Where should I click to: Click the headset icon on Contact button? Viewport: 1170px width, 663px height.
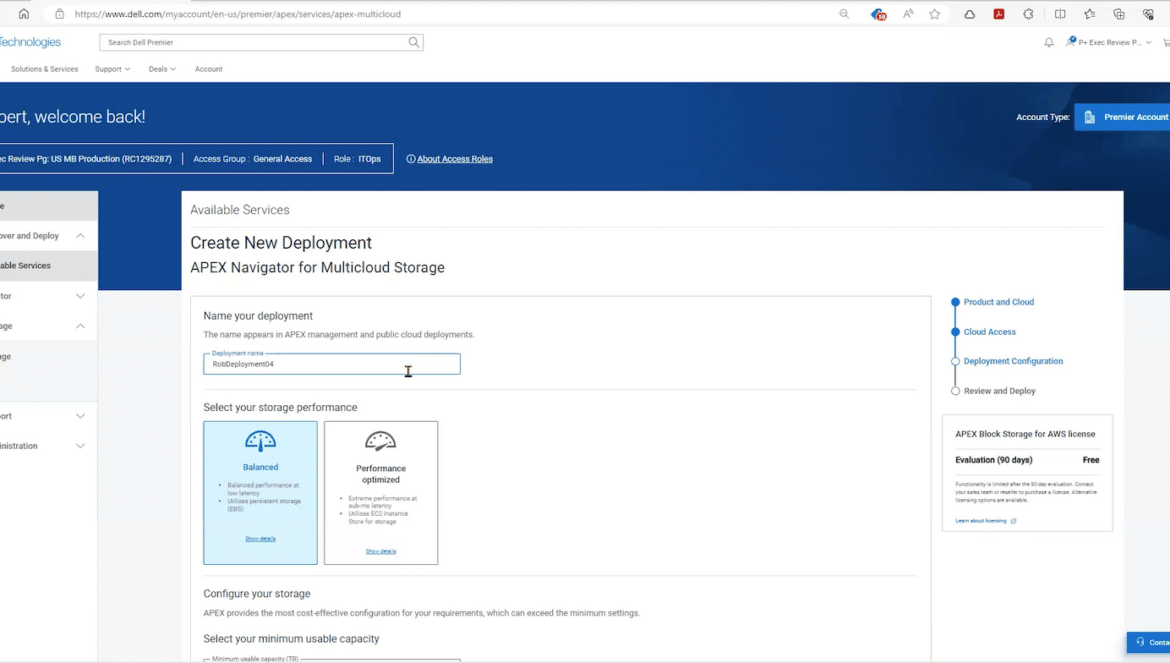1140,642
